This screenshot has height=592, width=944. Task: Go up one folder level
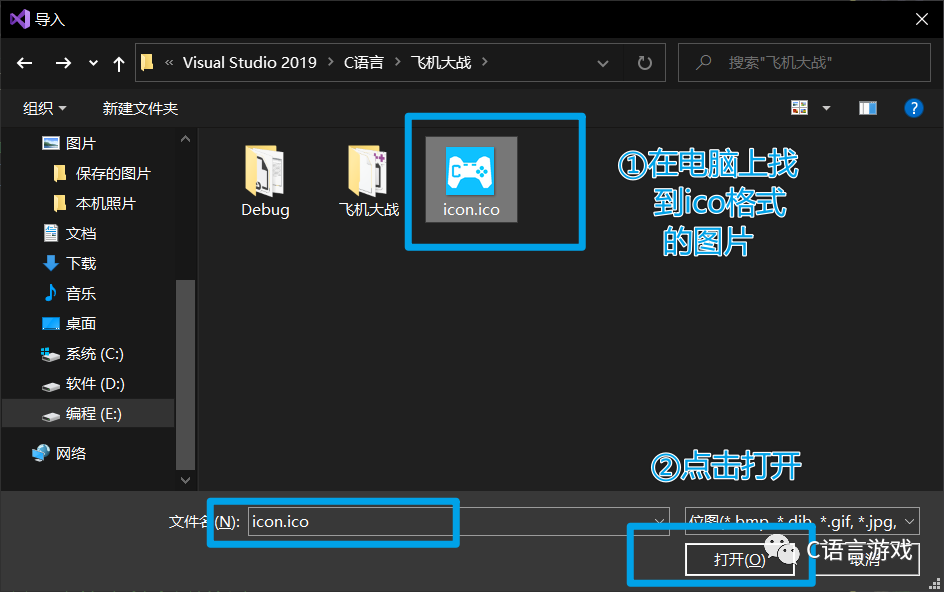pyautogui.click(x=119, y=63)
